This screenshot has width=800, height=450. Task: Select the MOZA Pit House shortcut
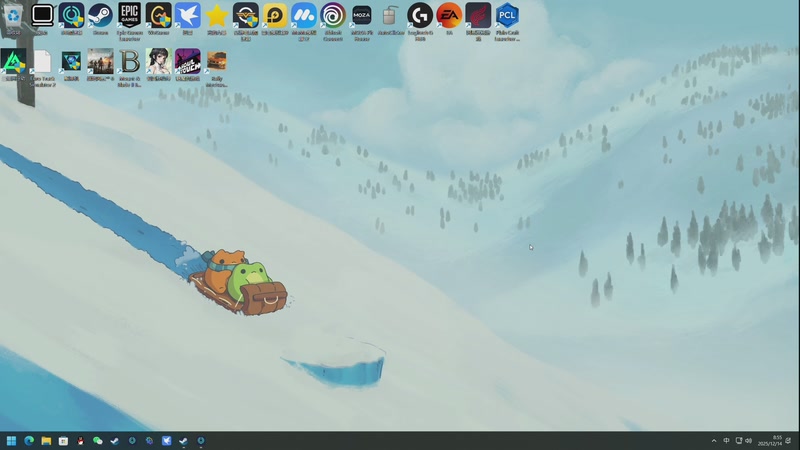point(362,21)
